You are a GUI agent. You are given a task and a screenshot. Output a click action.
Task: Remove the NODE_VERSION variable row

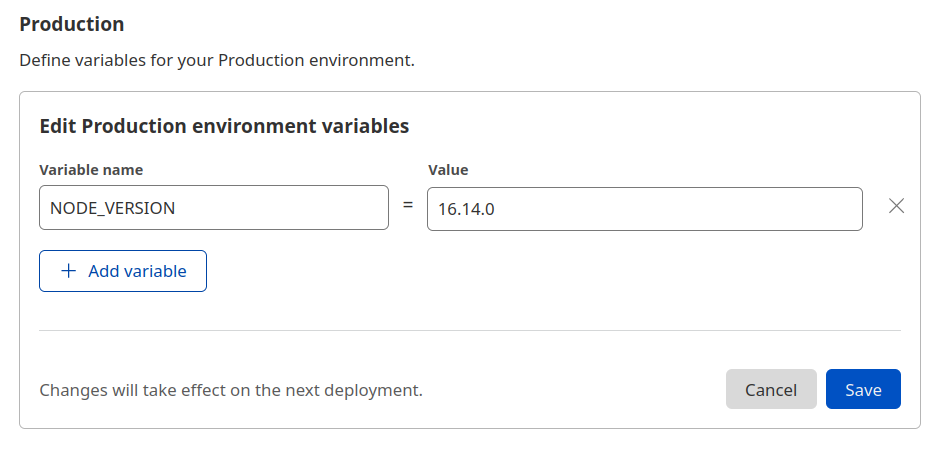click(x=897, y=207)
